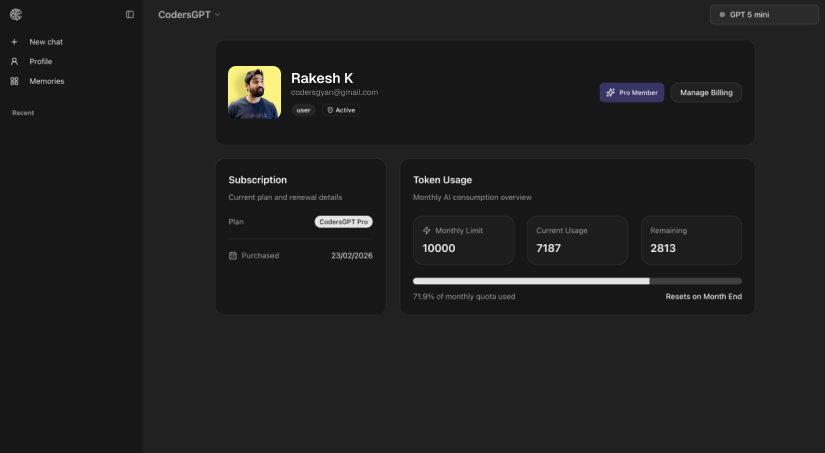Click the Rakesh K name heading

click(322, 78)
